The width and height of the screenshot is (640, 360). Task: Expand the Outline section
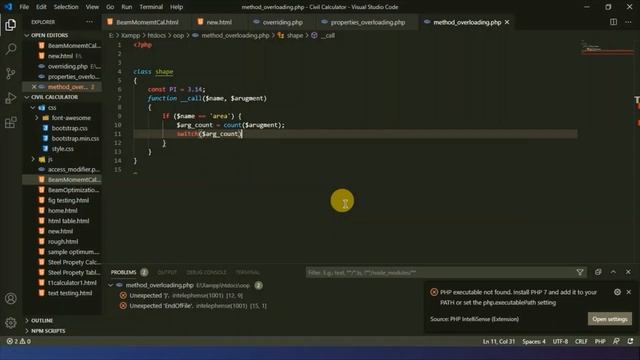tap(27, 320)
